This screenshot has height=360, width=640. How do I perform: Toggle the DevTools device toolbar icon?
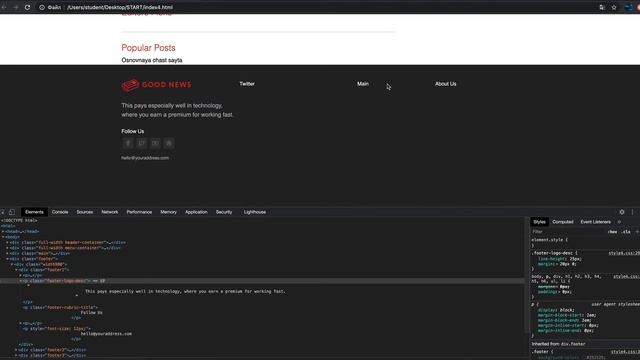tap(12, 212)
